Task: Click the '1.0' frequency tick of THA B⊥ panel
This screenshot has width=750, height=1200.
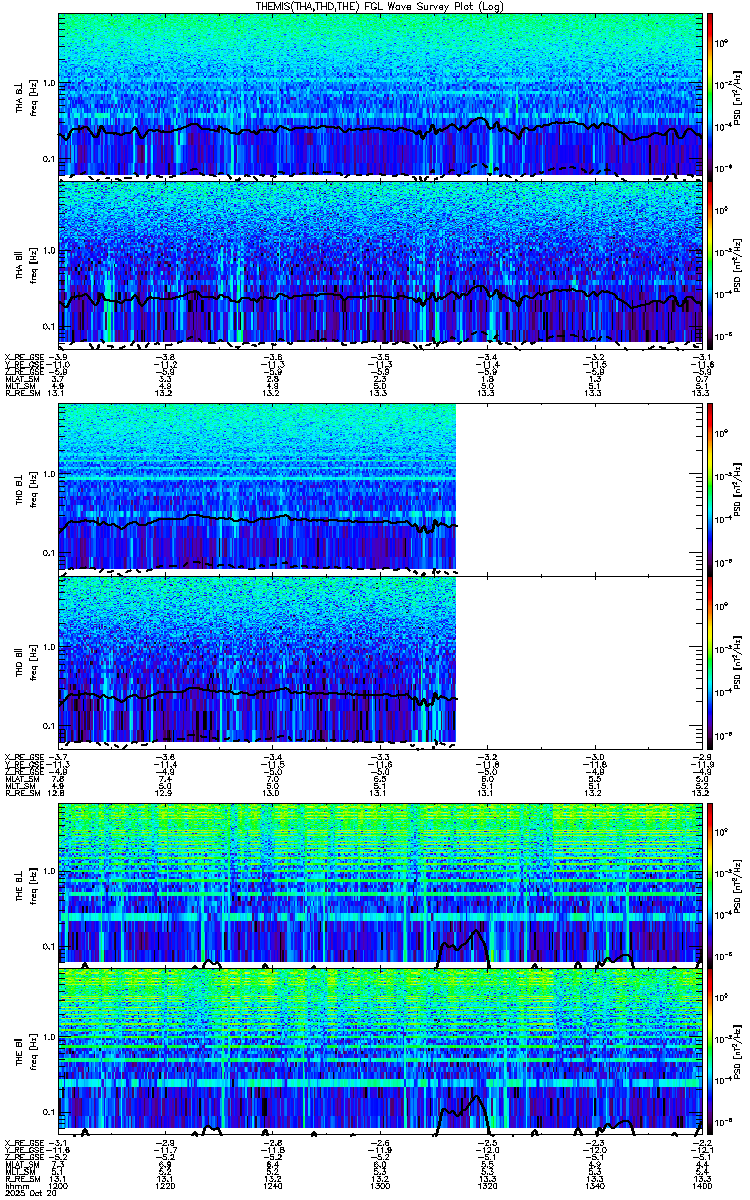Action: point(48,83)
